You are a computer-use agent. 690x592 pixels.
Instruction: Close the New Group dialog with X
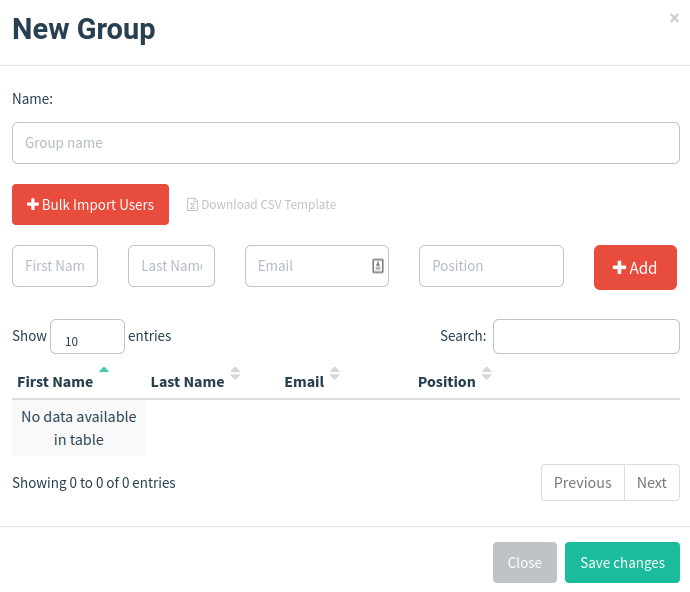(674, 18)
